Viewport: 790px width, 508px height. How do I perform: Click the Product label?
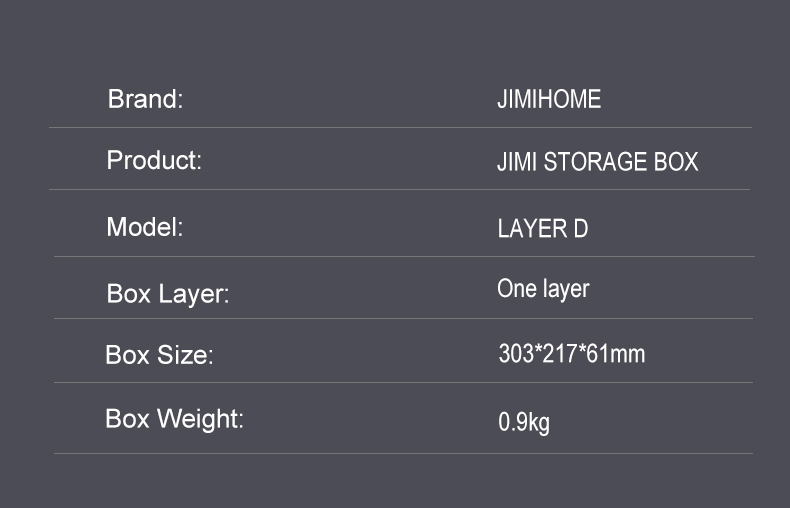pos(154,160)
